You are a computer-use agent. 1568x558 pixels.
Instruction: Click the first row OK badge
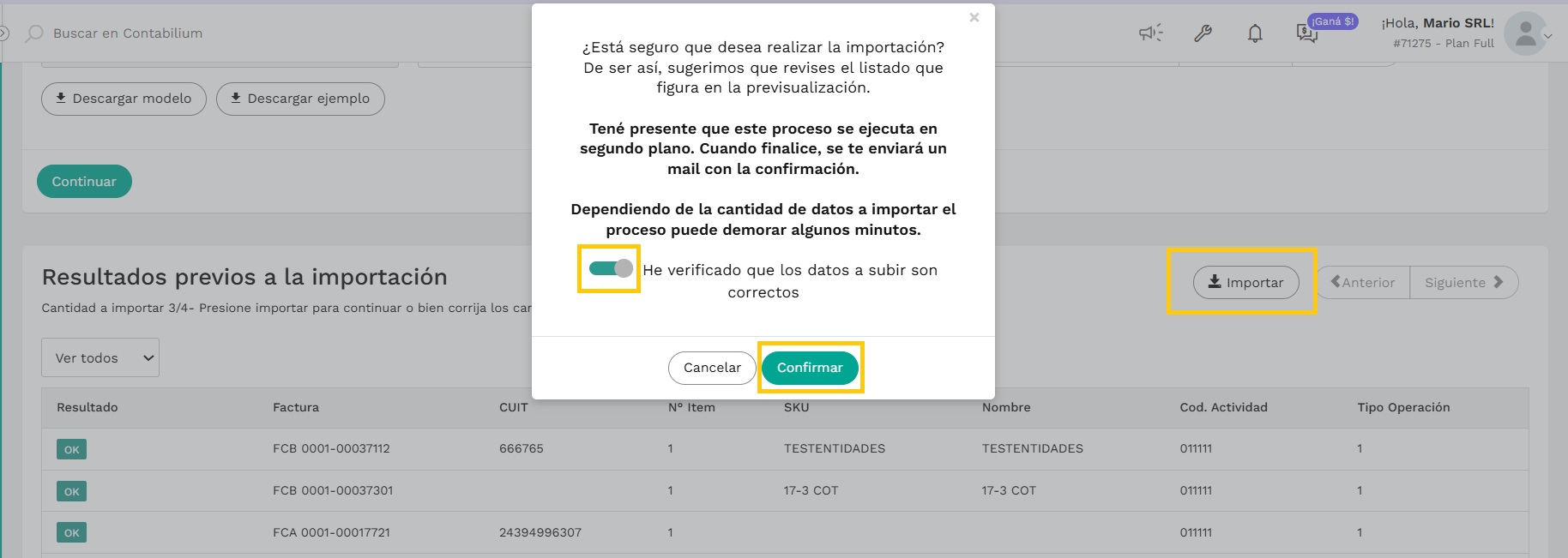point(71,449)
